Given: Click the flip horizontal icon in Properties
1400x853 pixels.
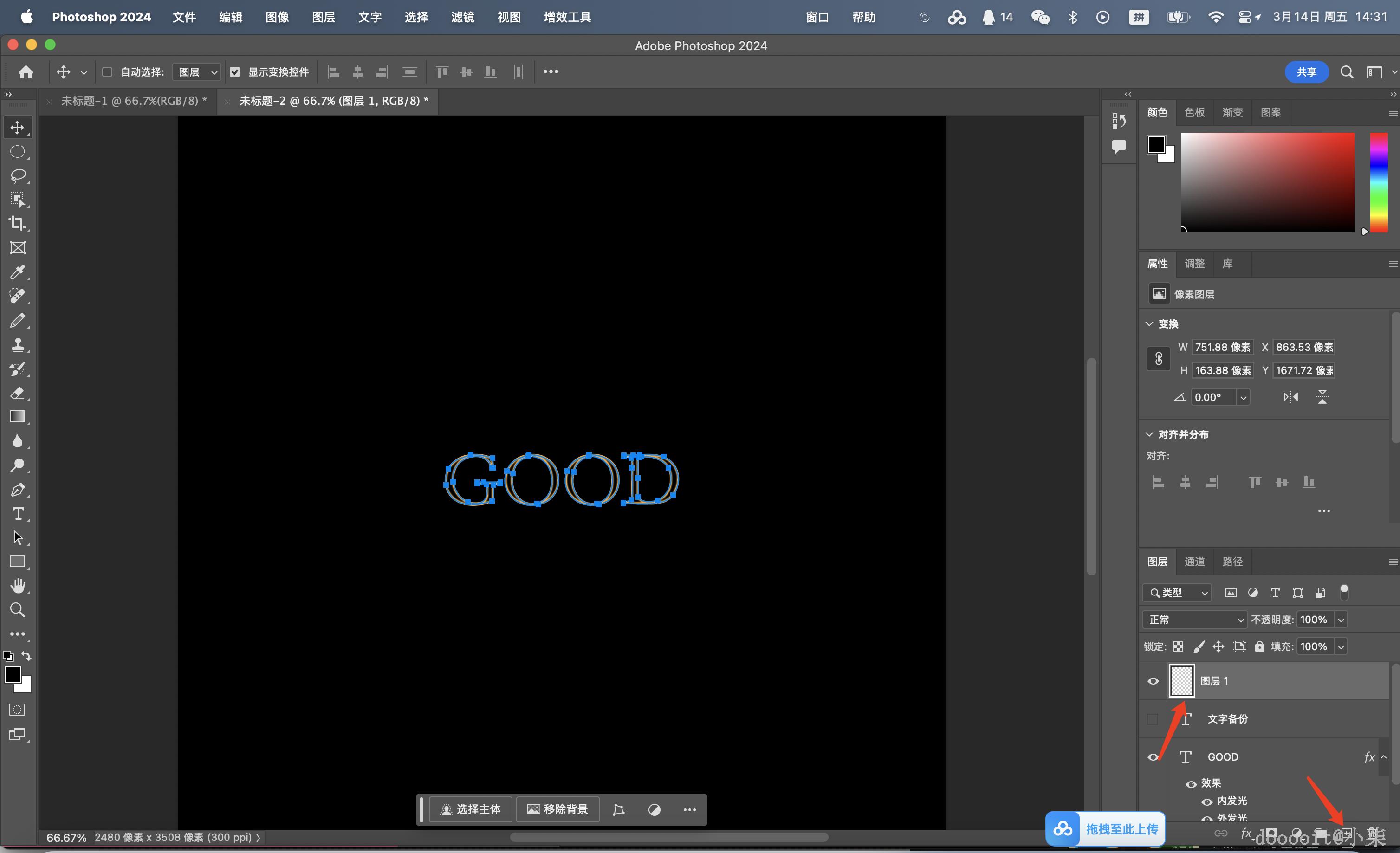Looking at the screenshot, I should [1290, 397].
